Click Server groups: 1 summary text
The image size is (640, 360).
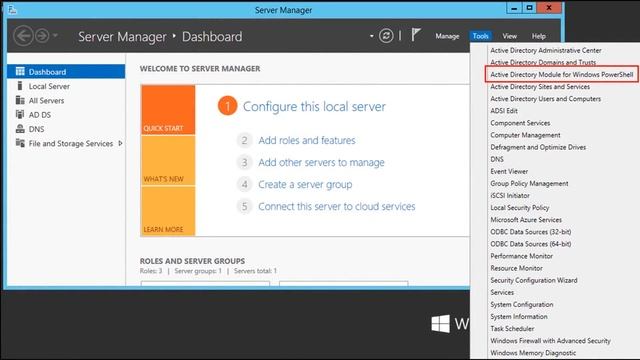(198, 271)
